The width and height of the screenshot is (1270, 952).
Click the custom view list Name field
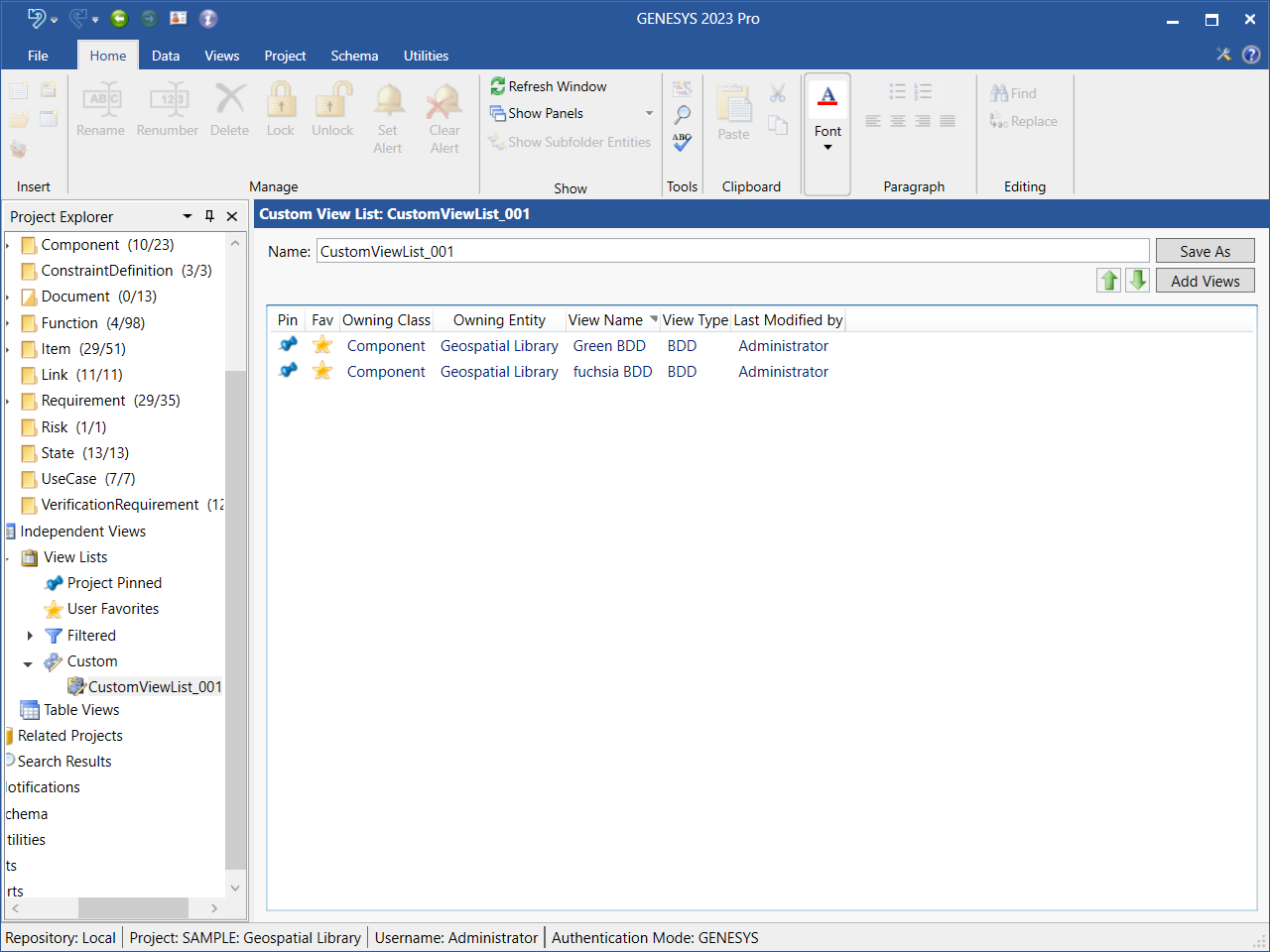[x=732, y=252]
